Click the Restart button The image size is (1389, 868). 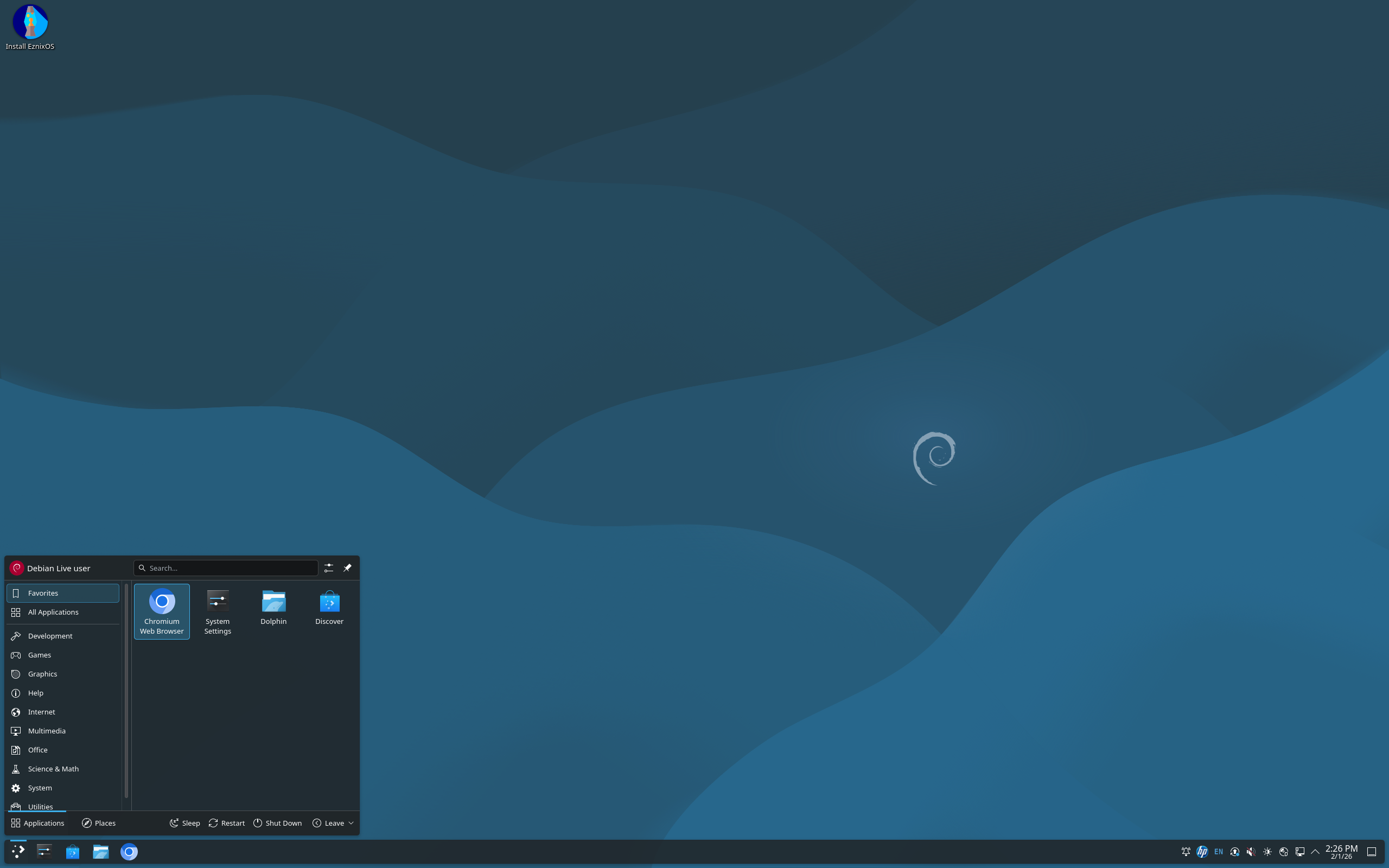(x=227, y=822)
